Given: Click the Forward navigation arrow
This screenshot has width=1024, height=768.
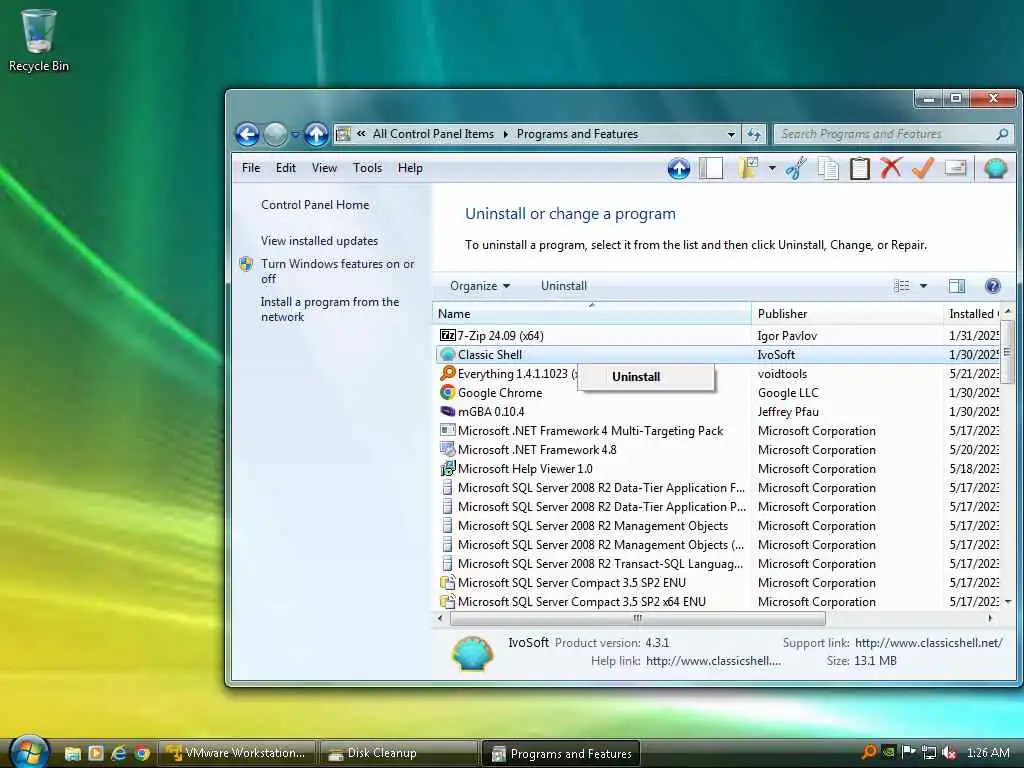Looking at the screenshot, I should pos(276,135).
